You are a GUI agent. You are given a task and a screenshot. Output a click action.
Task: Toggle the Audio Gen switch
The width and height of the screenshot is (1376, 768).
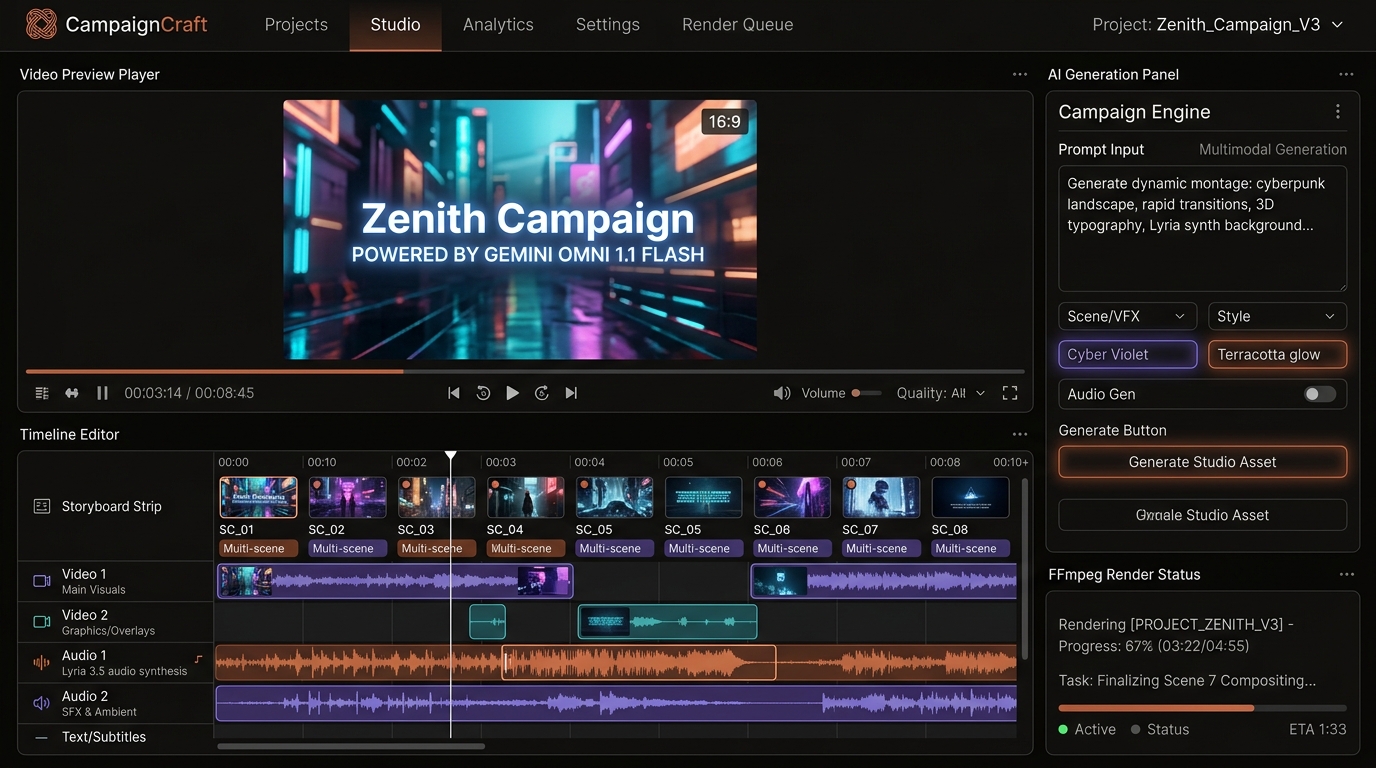click(x=1320, y=394)
